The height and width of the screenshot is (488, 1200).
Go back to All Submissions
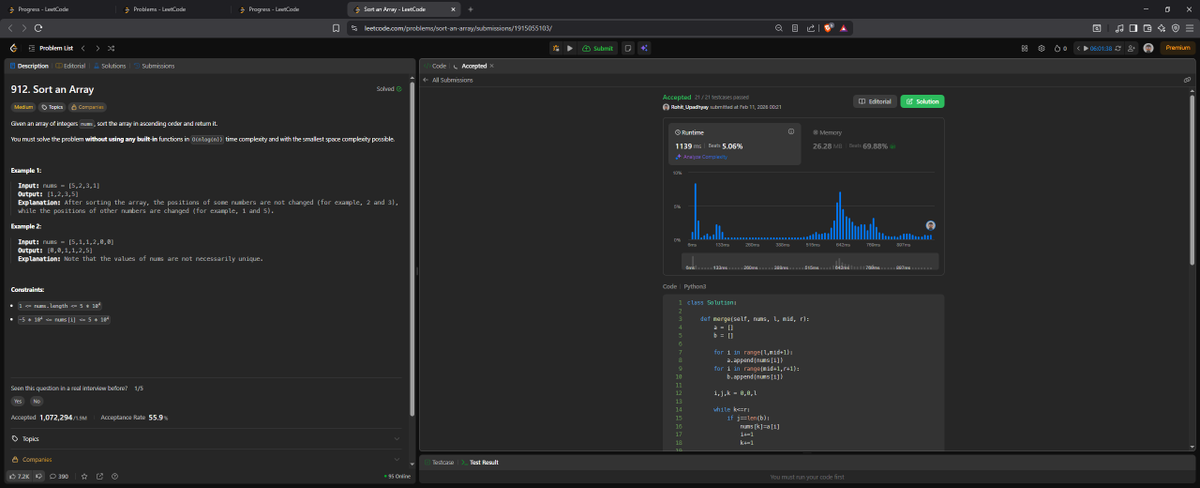(449, 79)
